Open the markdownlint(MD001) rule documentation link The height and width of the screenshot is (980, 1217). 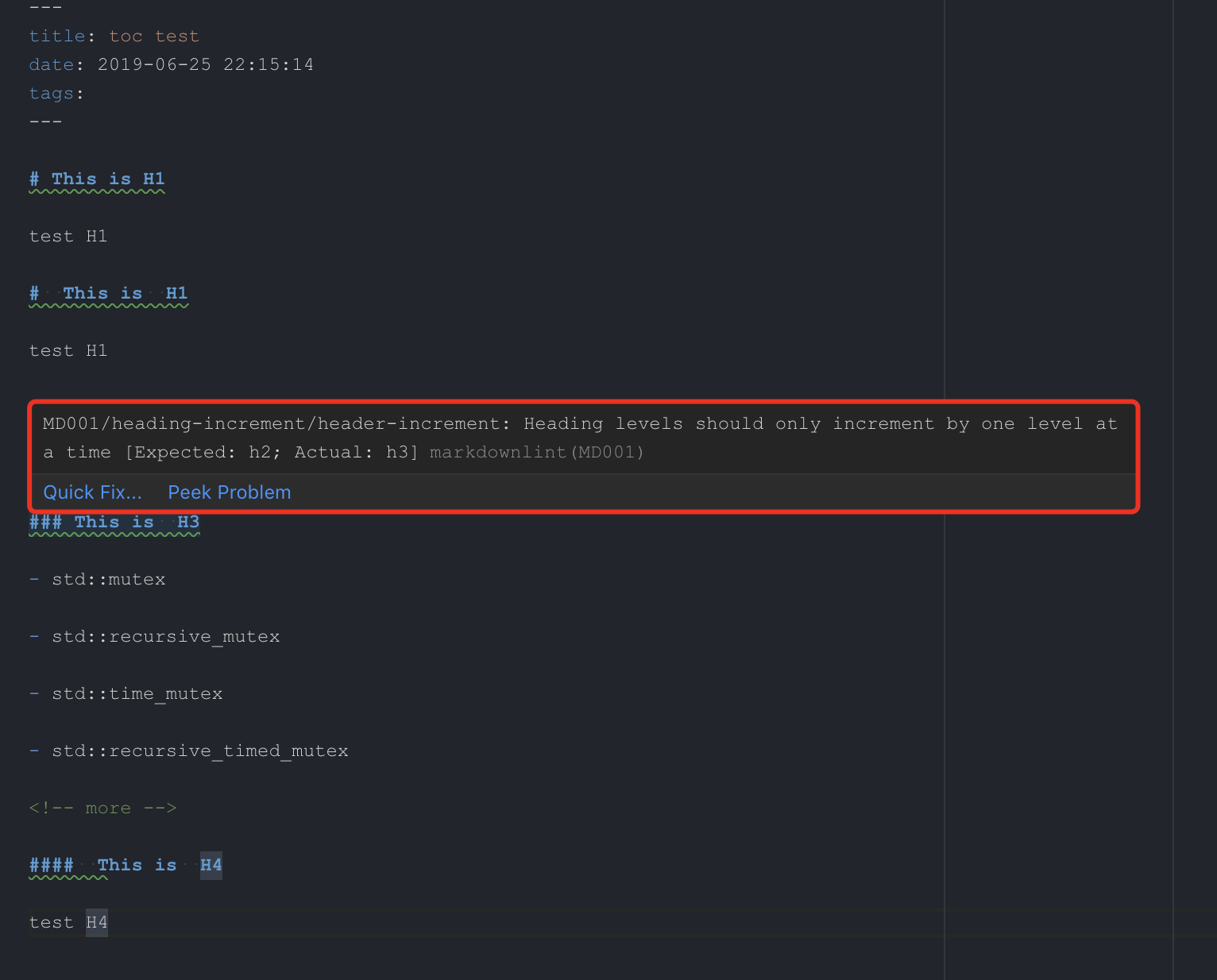(x=536, y=452)
